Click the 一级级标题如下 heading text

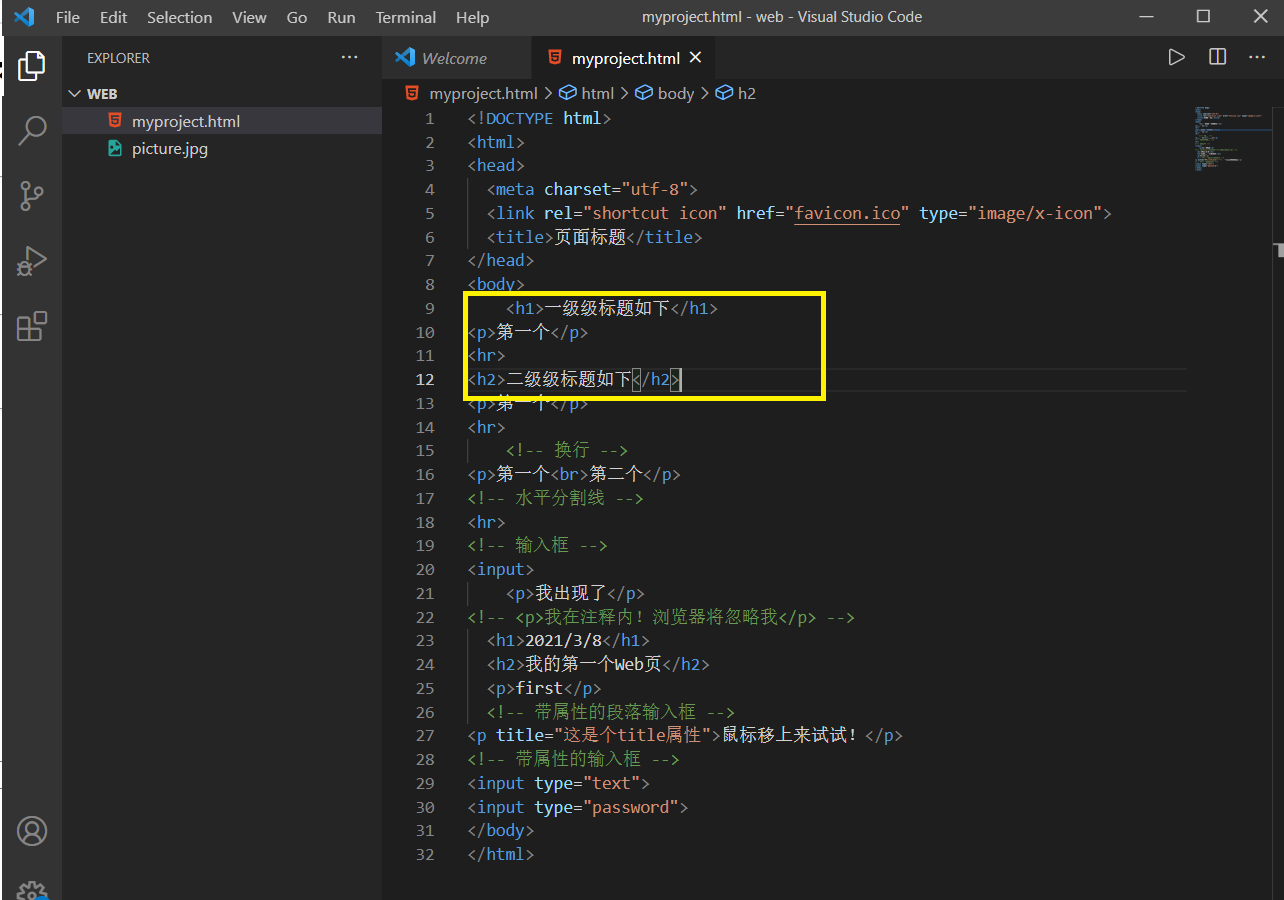pyautogui.click(x=607, y=308)
